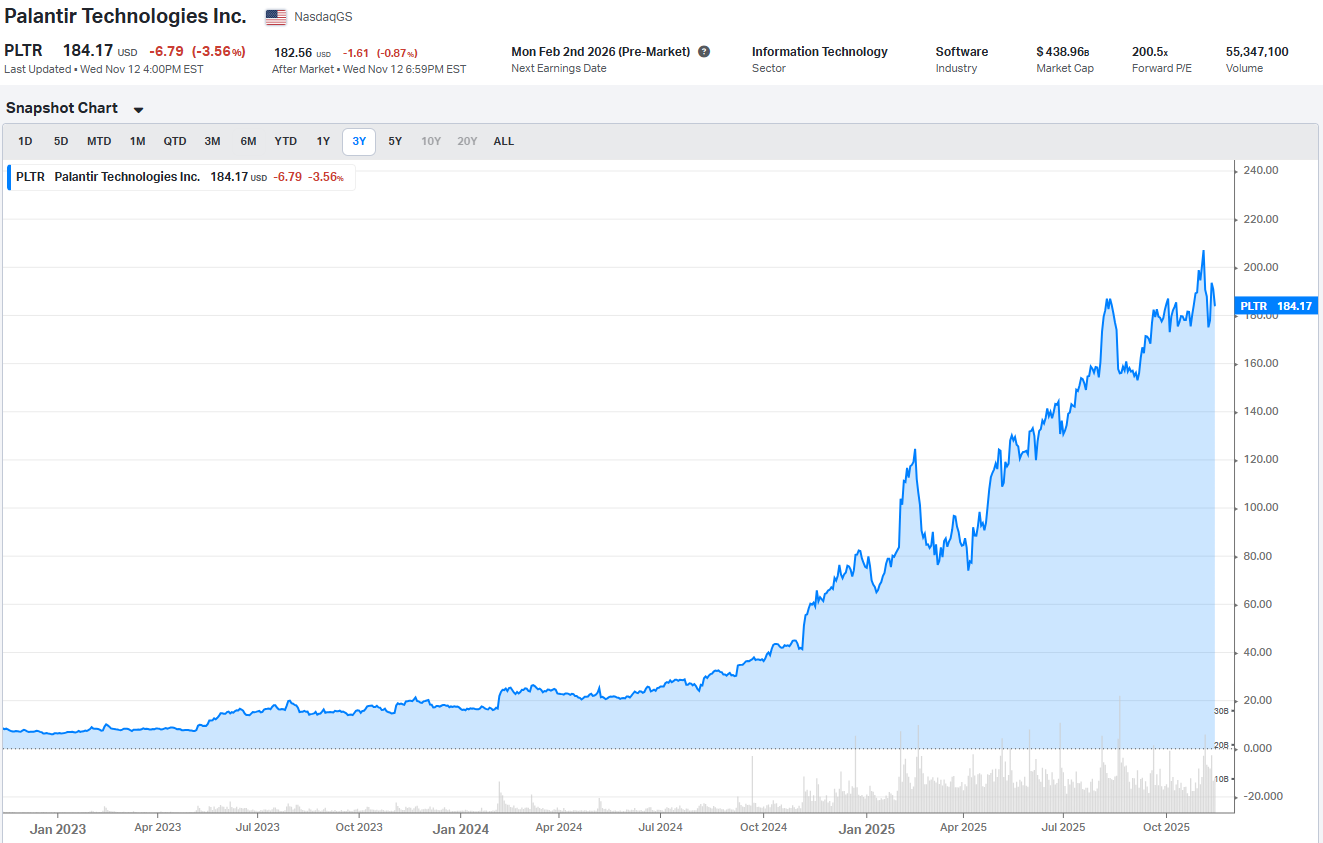The image size is (1323, 843).
Task: Click the 240.00 y-axis label
Action: pos(1261,171)
